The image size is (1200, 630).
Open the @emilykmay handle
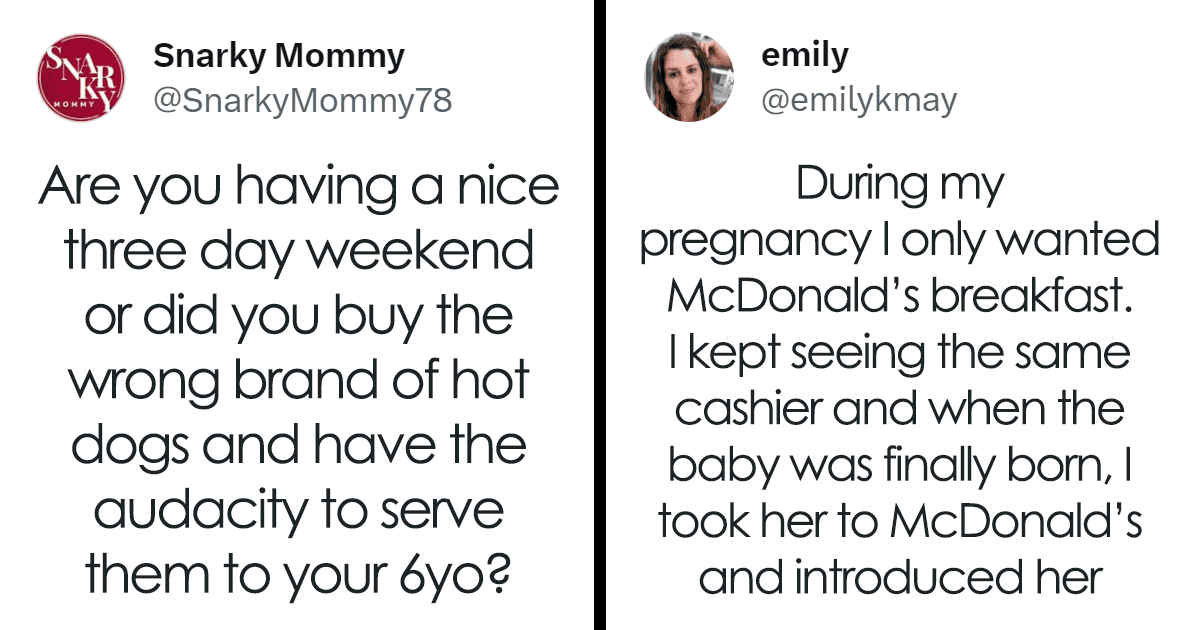coord(859,100)
